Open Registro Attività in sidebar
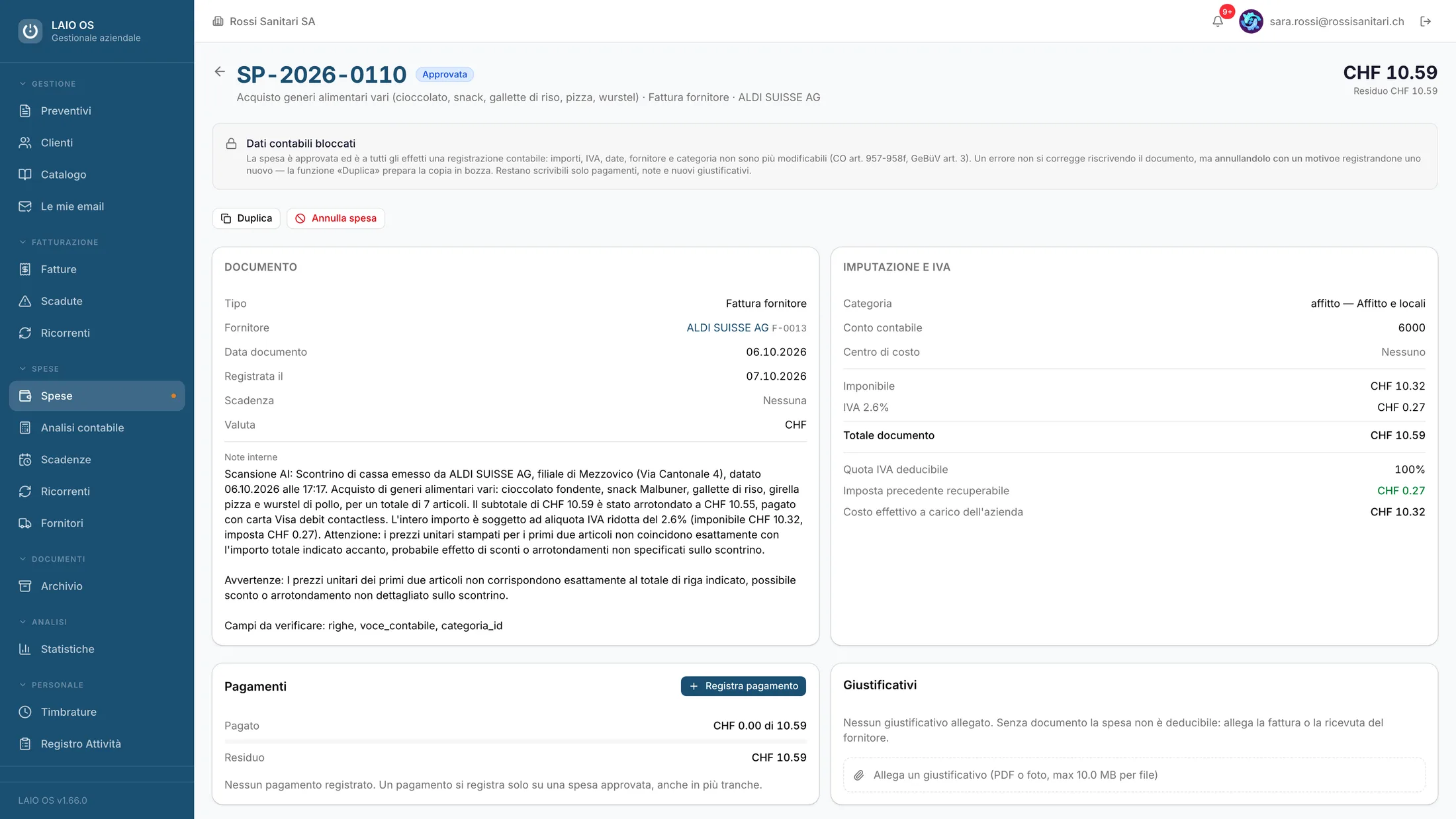The height and width of the screenshot is (819, 1456). (x=97, y=744)
